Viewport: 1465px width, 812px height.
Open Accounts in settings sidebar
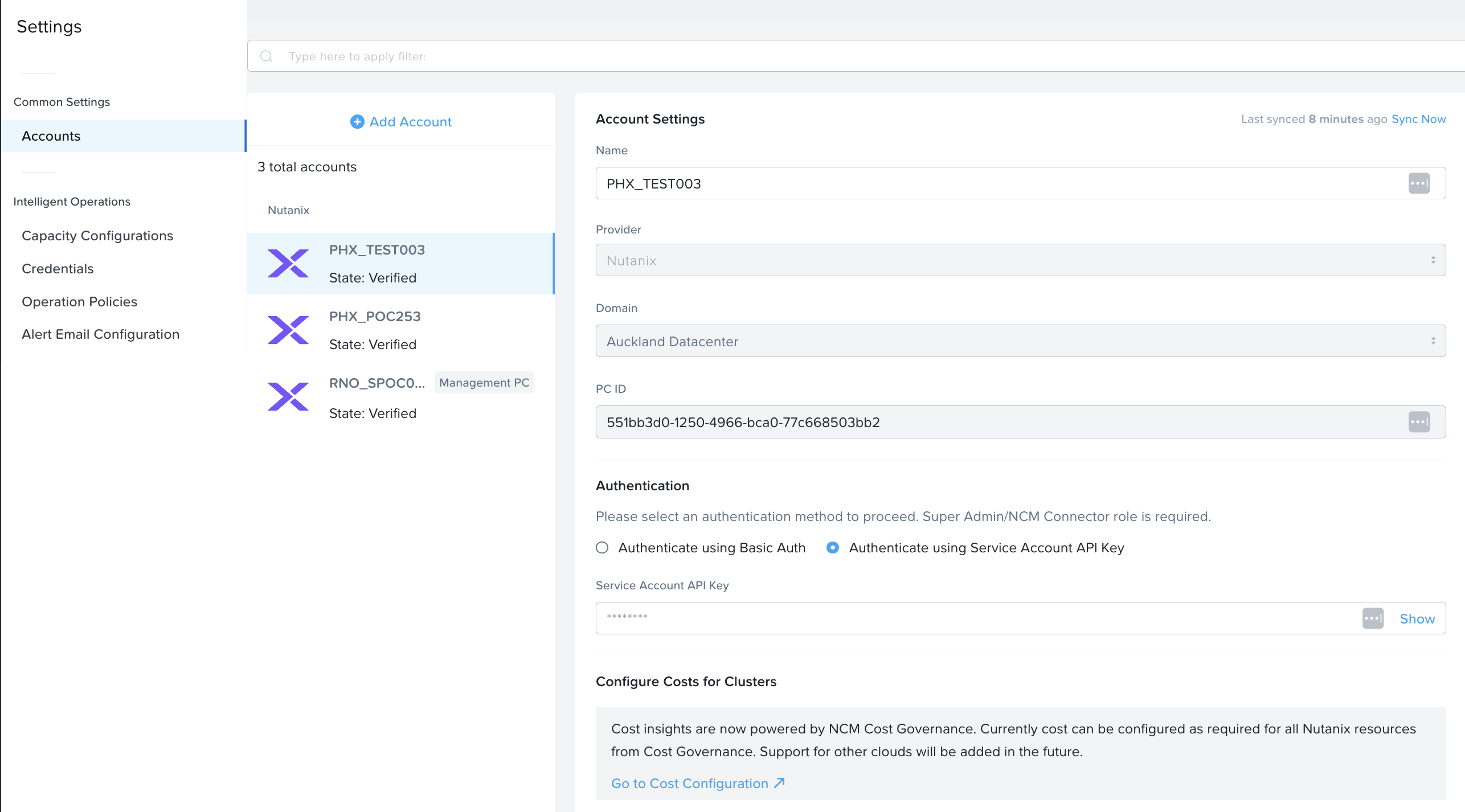coord(124,136)
